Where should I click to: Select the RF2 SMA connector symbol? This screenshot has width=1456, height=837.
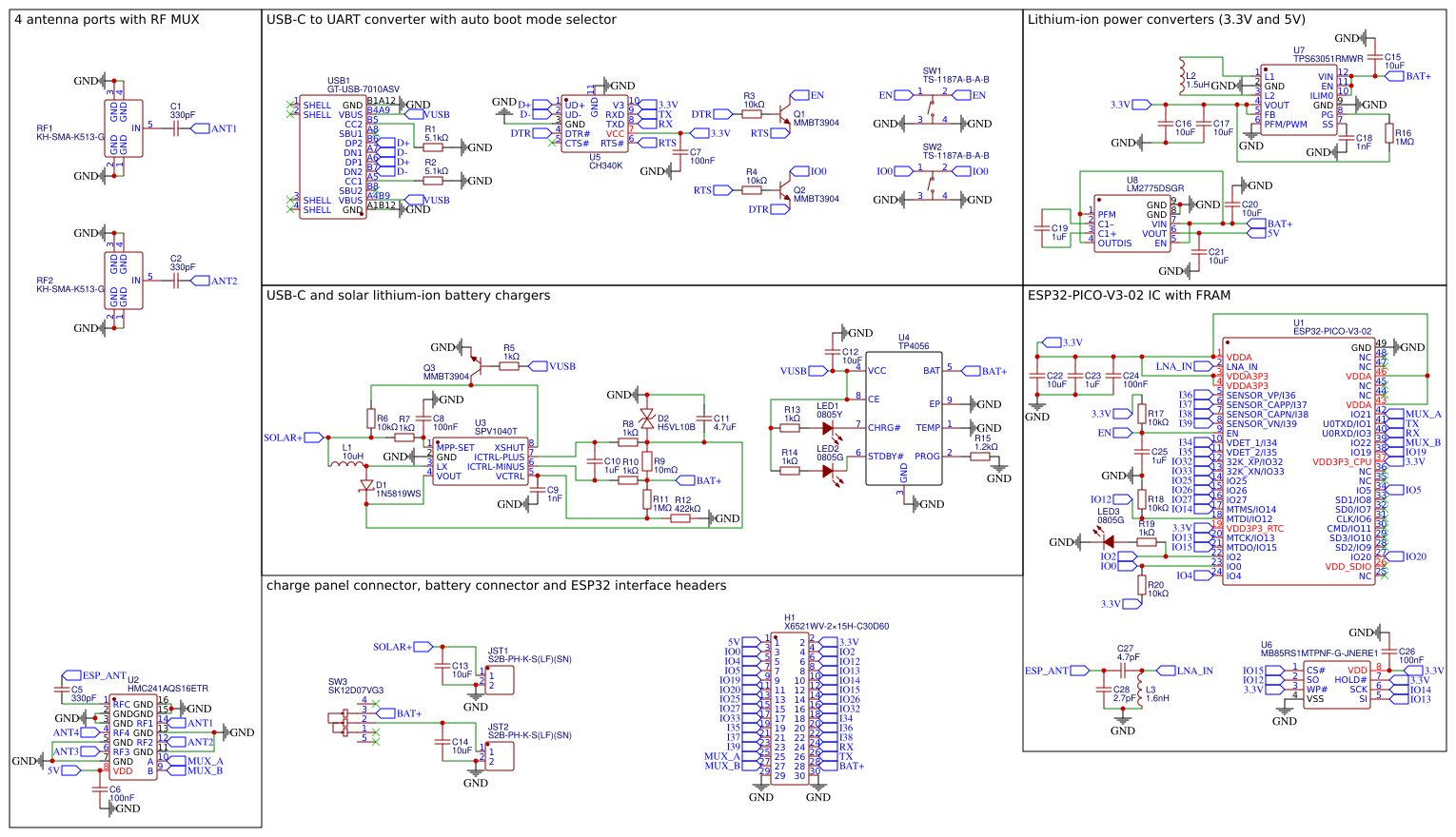point(124,281)
